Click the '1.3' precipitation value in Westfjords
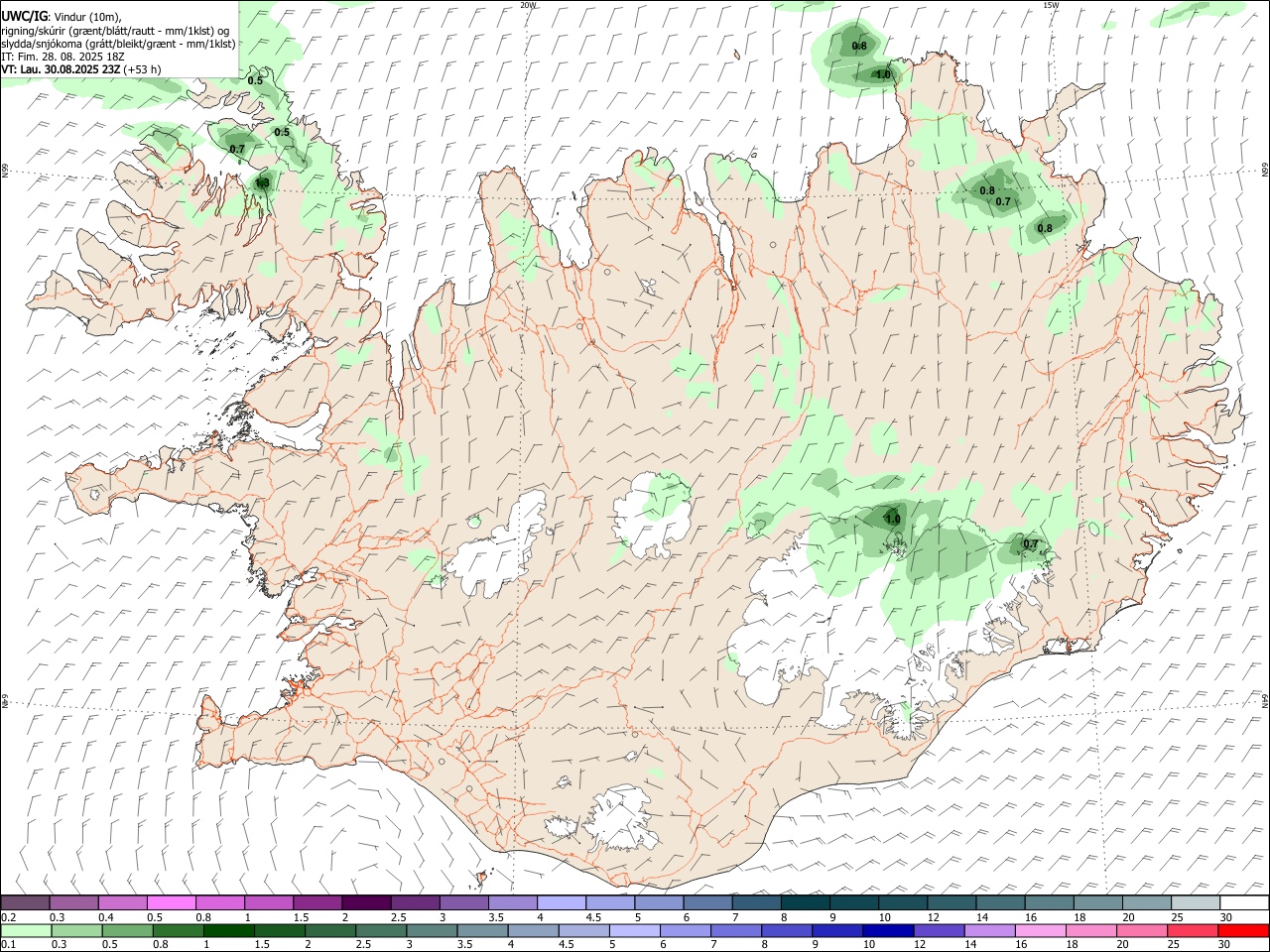The height and width of the screenshot is (952, 1270). pyautogui.click(x=262, y=182)
